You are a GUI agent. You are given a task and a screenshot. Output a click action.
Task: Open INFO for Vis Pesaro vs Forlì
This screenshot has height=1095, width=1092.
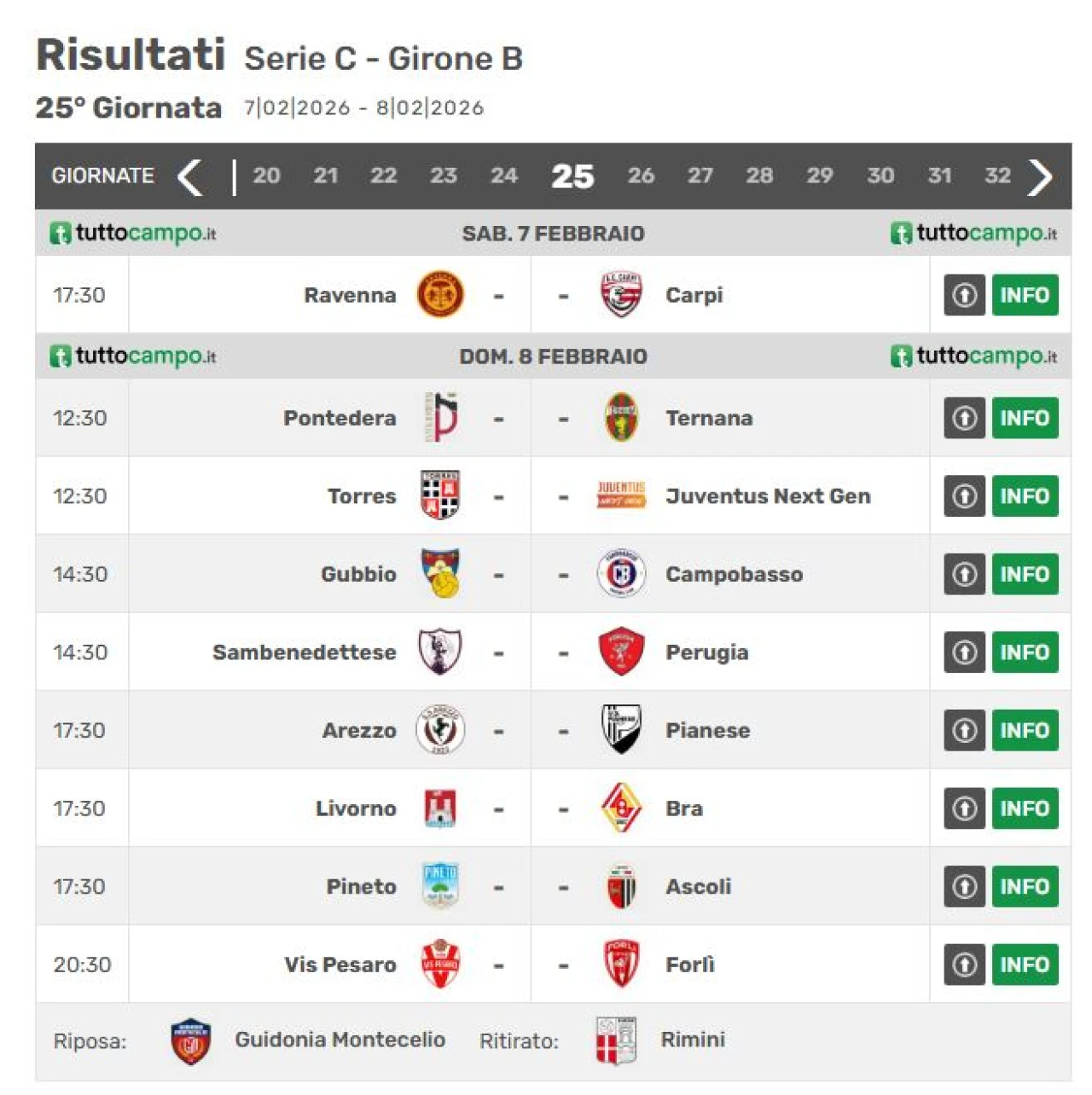pos(1025,965)
